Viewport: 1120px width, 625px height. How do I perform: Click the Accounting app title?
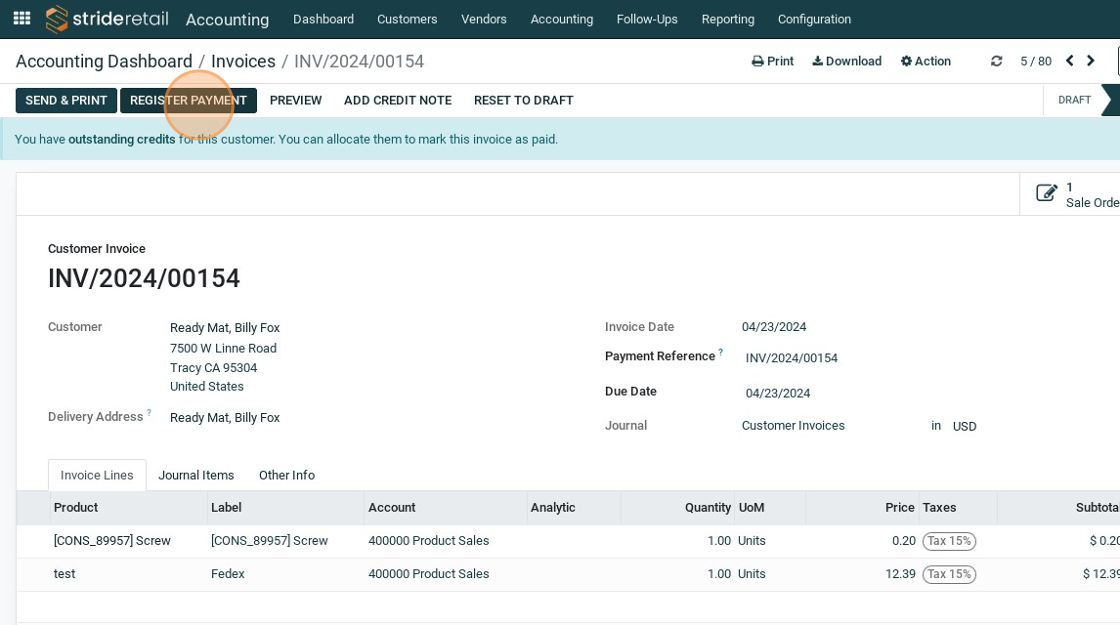pyautogui.click(x=227, y=19)
